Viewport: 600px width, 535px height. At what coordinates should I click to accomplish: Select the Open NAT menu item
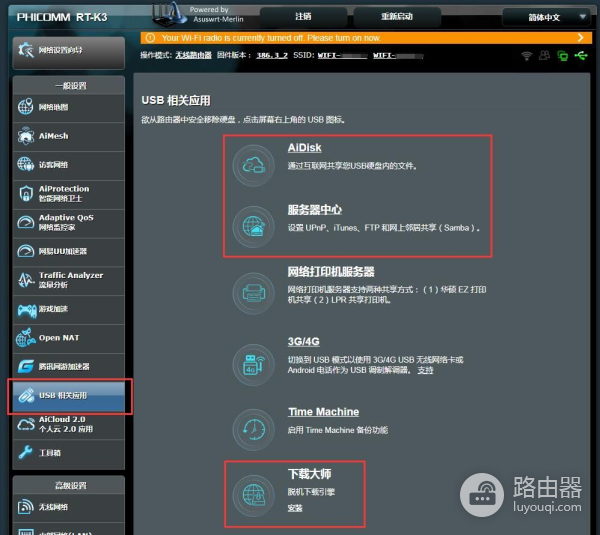pos(68,338)
